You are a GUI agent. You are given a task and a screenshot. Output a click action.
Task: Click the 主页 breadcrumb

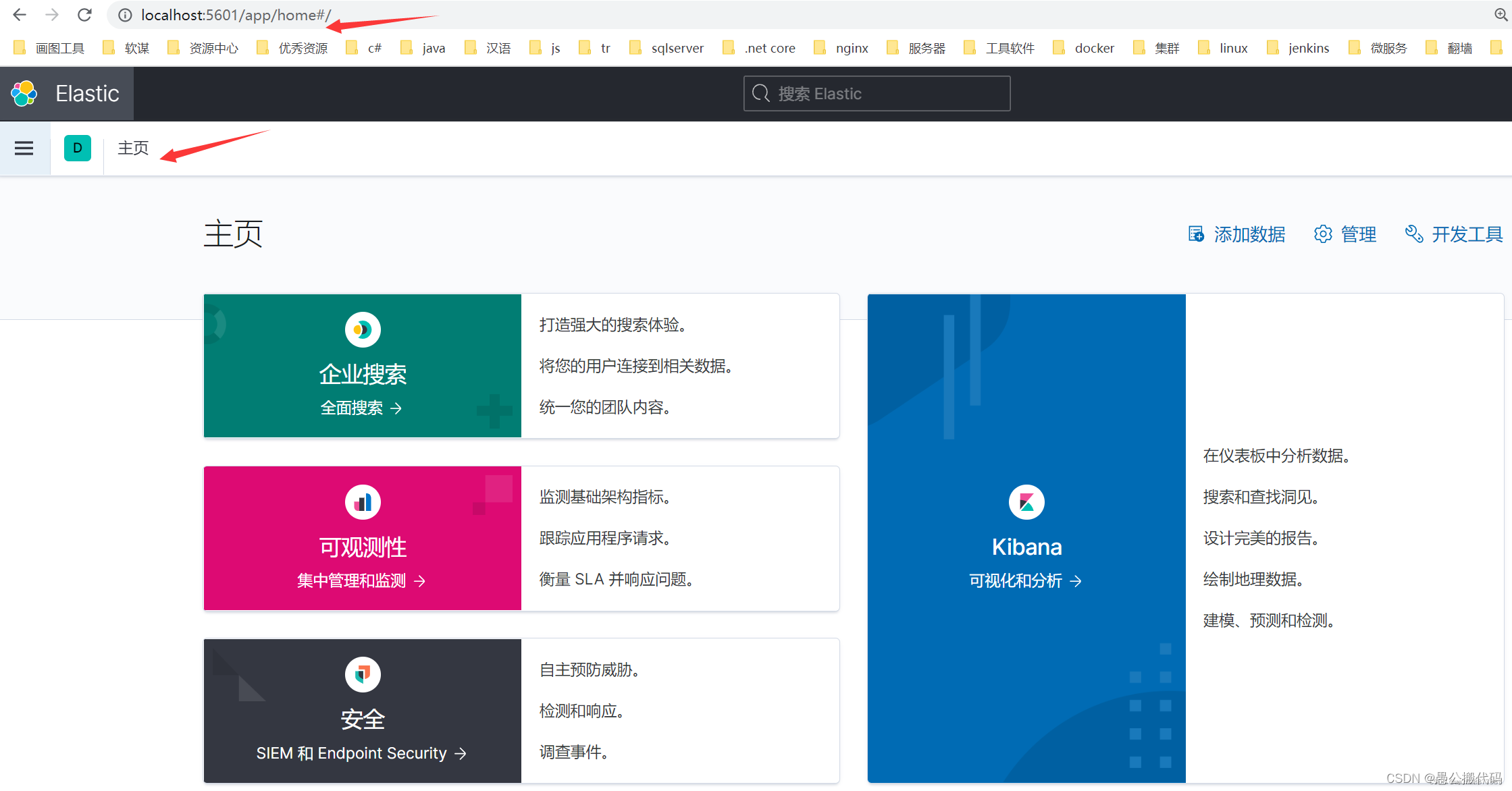tap(132, 148)
